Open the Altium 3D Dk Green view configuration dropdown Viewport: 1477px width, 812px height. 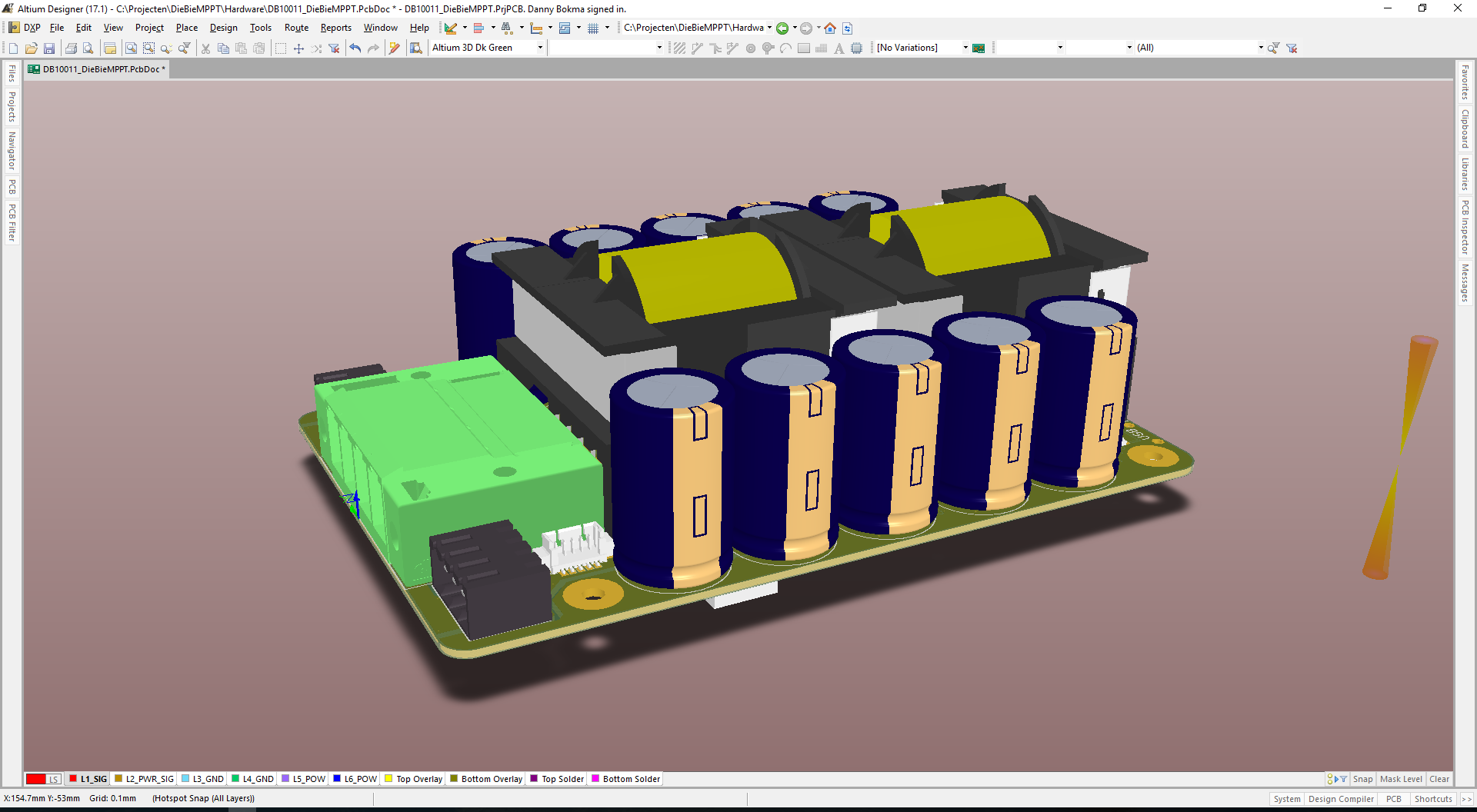pyautogui.click(x=540, y=48)
